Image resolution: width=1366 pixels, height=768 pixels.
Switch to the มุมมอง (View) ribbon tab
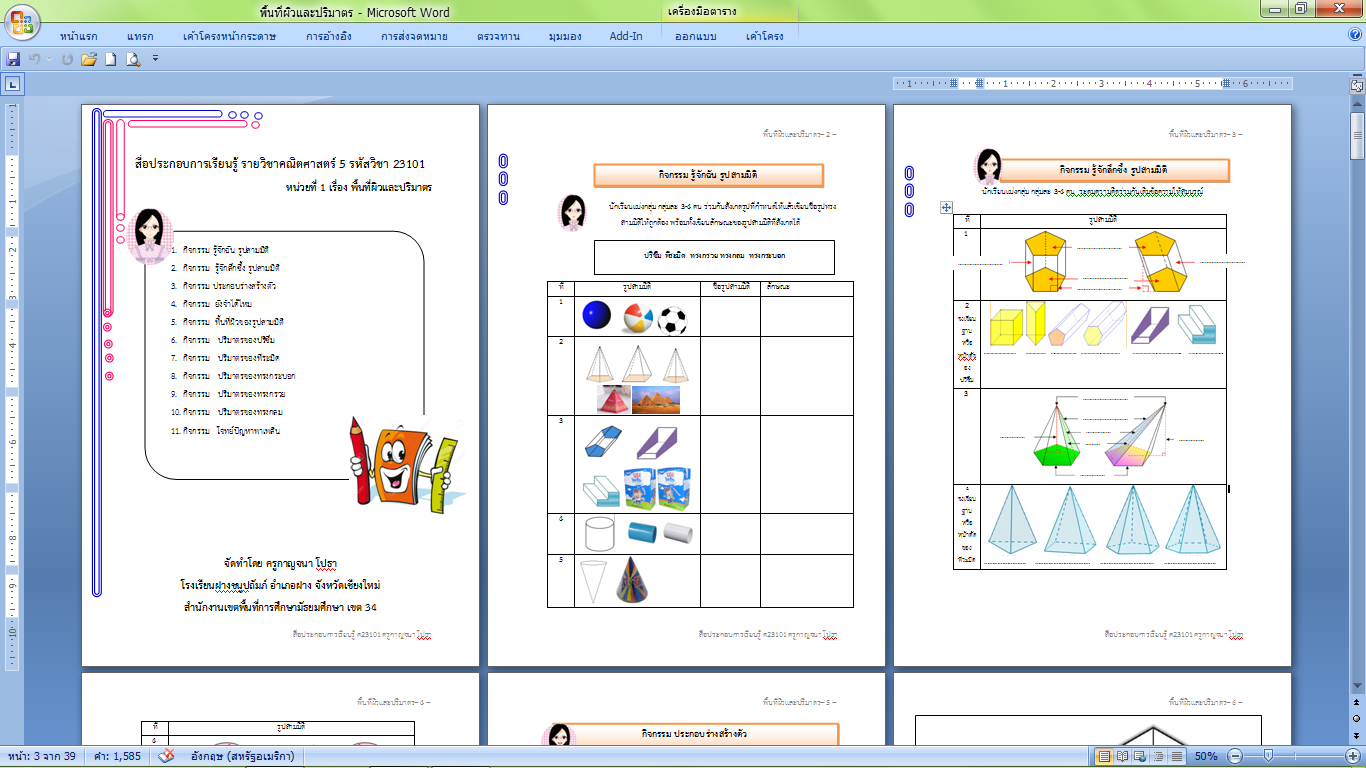(x=567, y=36)
